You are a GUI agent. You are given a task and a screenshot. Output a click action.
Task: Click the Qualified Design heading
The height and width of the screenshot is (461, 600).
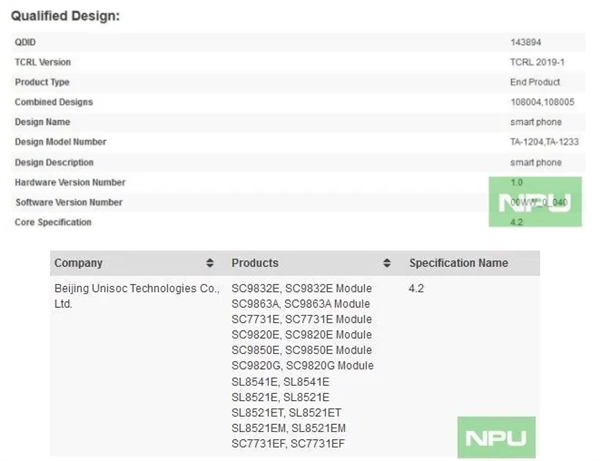tap(65, 16)
